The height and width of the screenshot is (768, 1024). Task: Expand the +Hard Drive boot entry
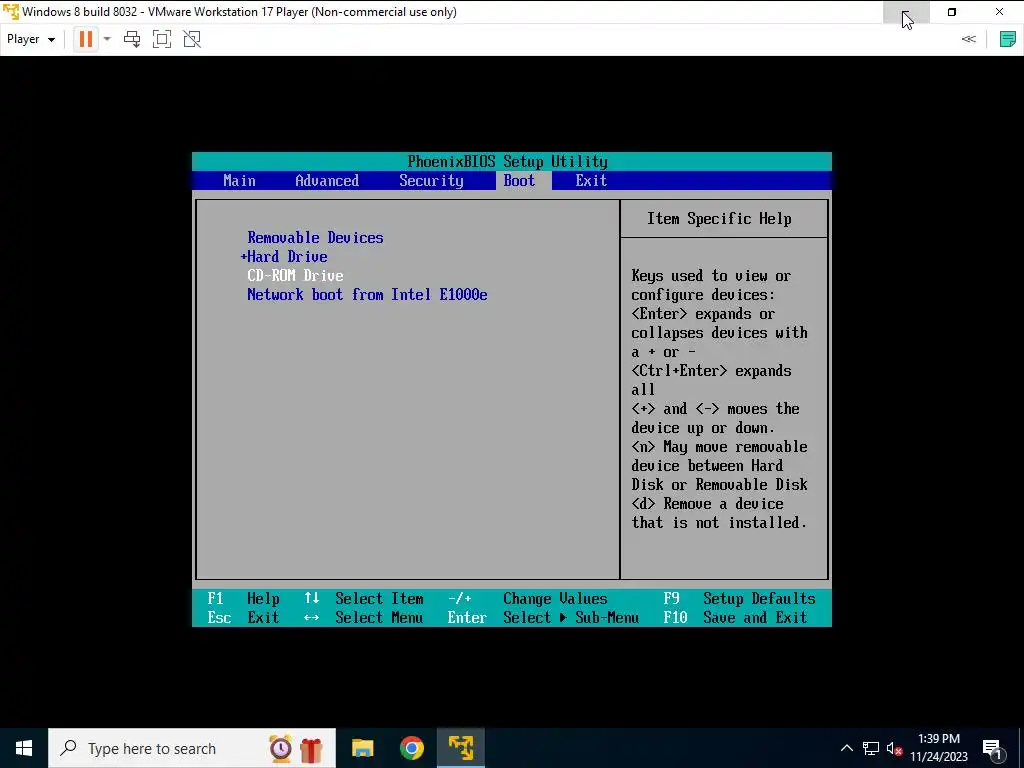284,257
